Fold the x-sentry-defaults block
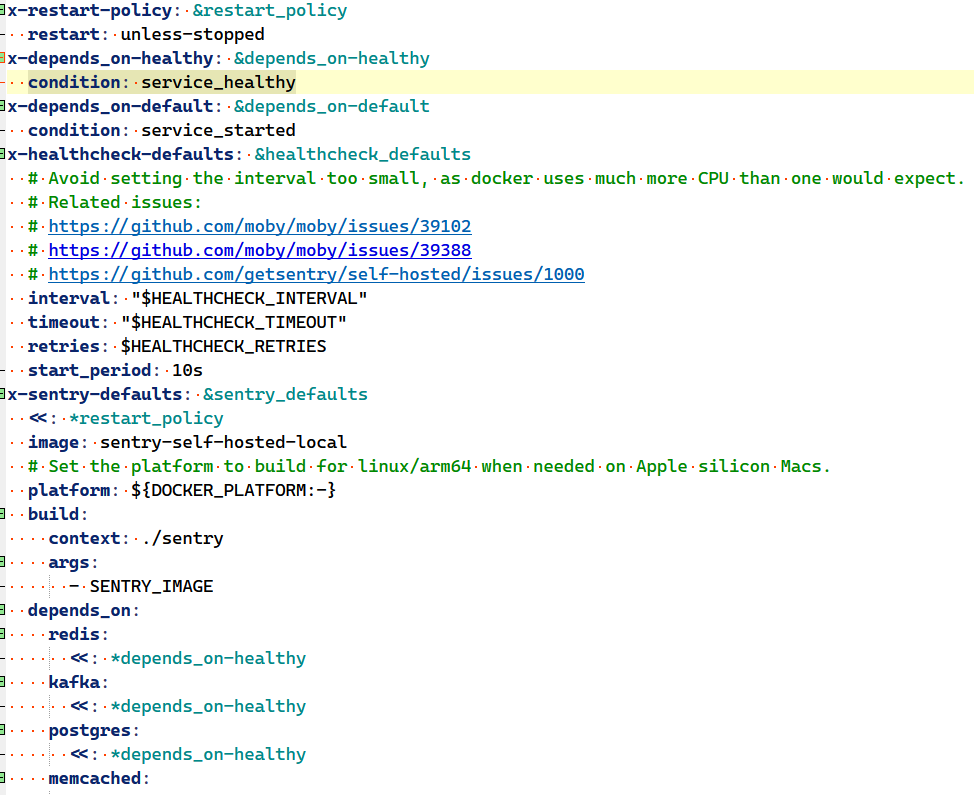Image resolution: width=974 pixels, height=795 pixels. [3, 395]
